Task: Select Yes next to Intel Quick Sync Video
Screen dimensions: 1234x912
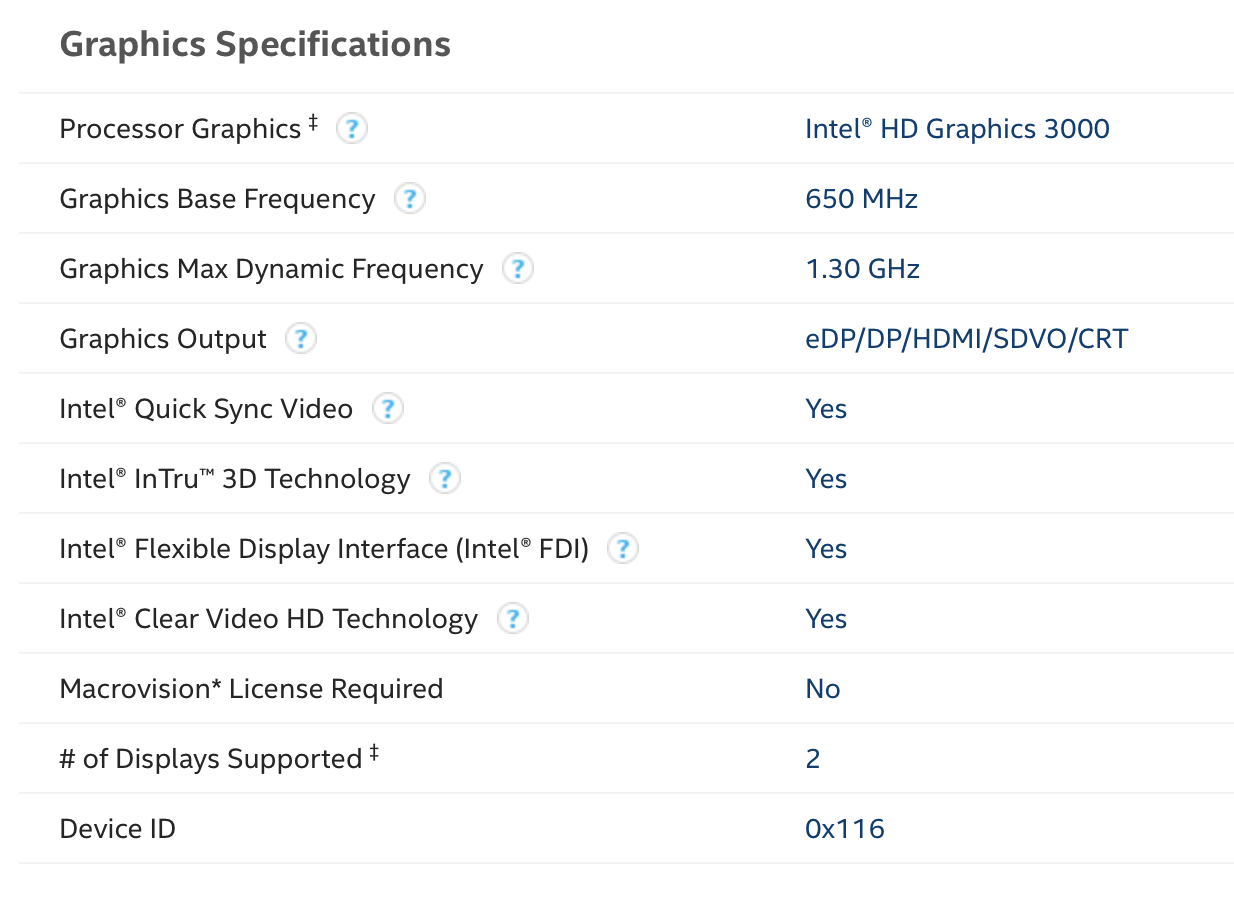Action: point(825,408)
